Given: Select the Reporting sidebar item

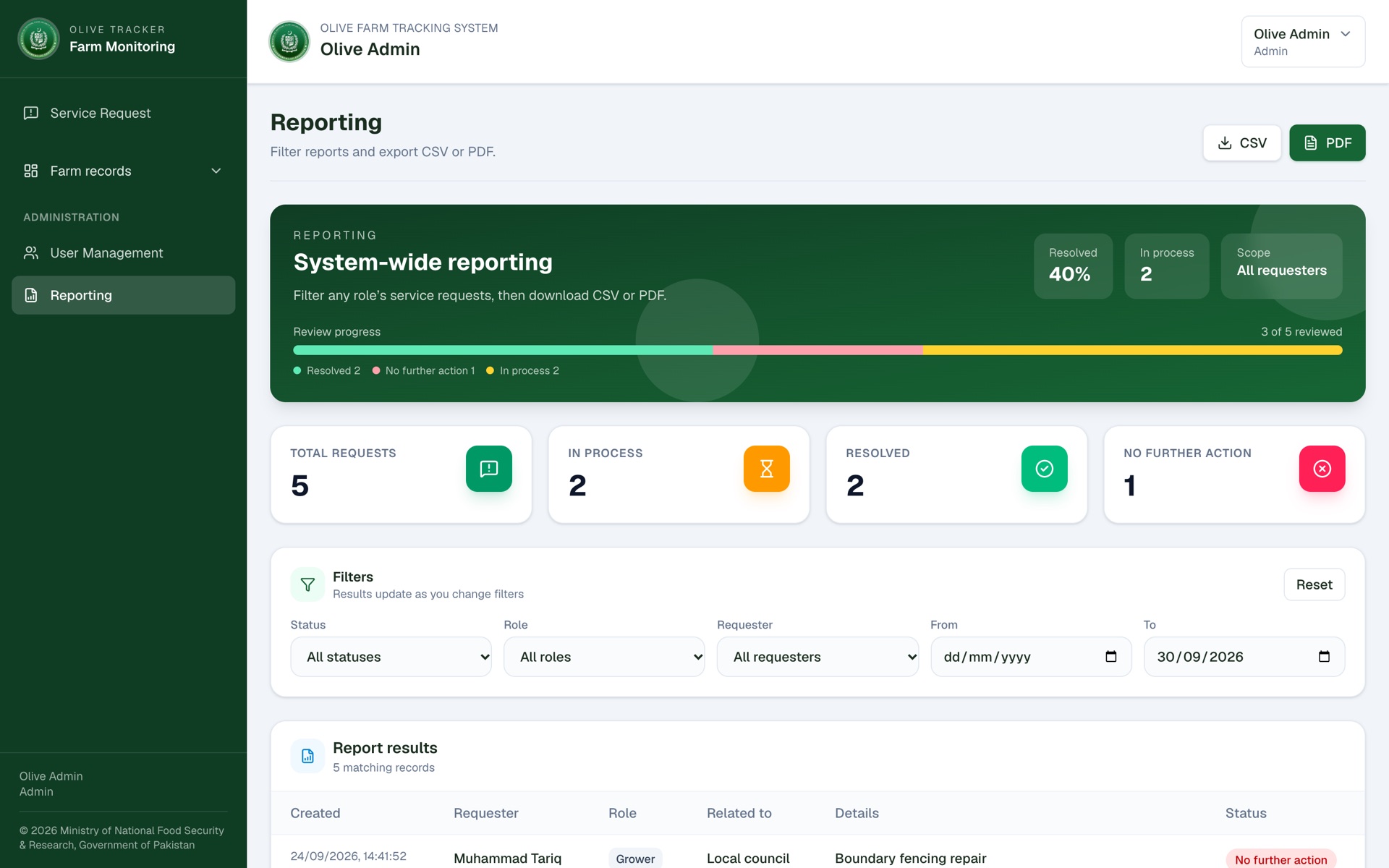Looking at the screenshot, I should tap(123, 295).
